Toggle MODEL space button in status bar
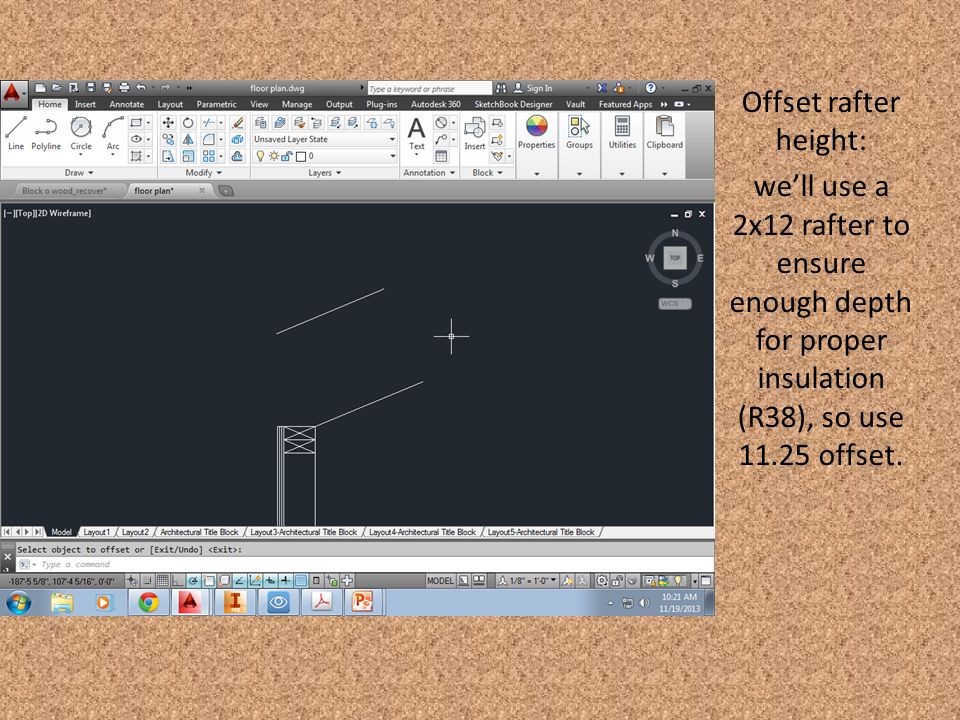 click(440, 580)
